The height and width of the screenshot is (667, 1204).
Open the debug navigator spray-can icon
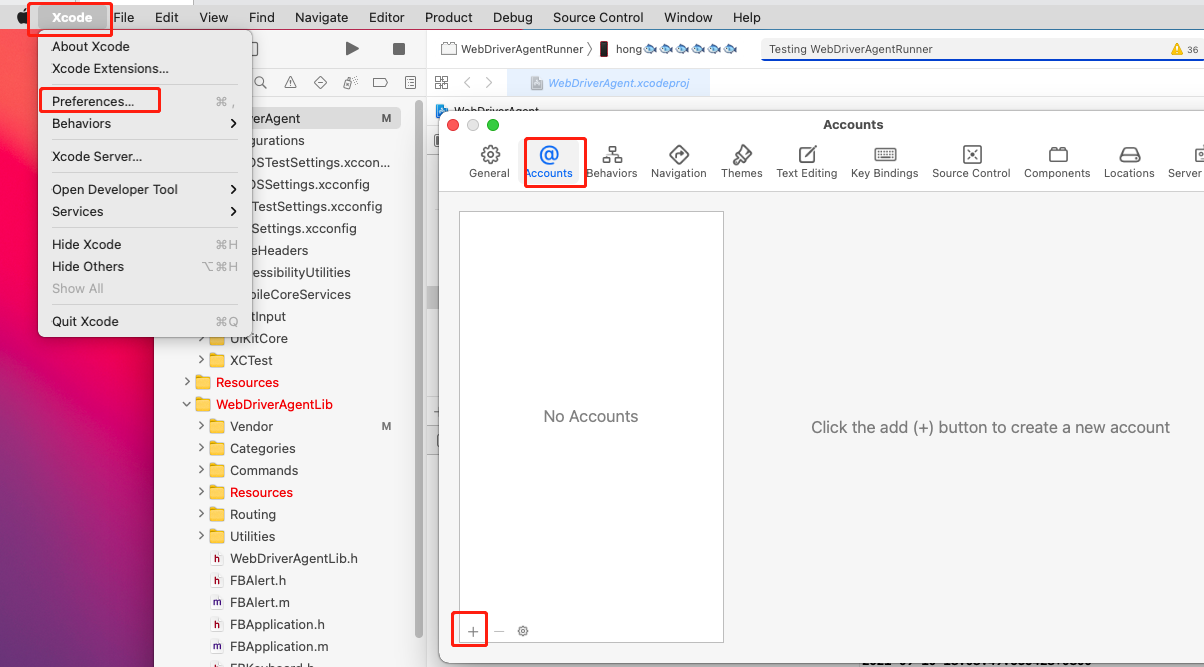350,83
